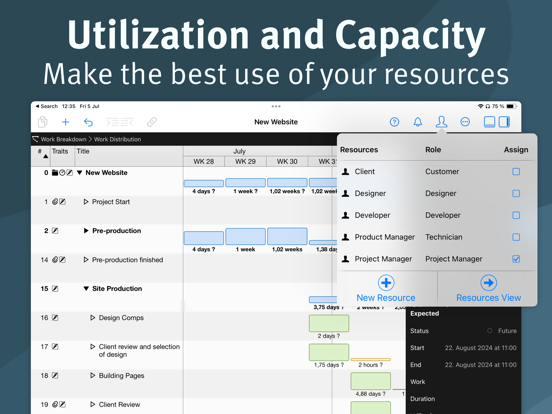
Task: Select the Work Breakdown breadcrumb
Action: click(63, 139)
